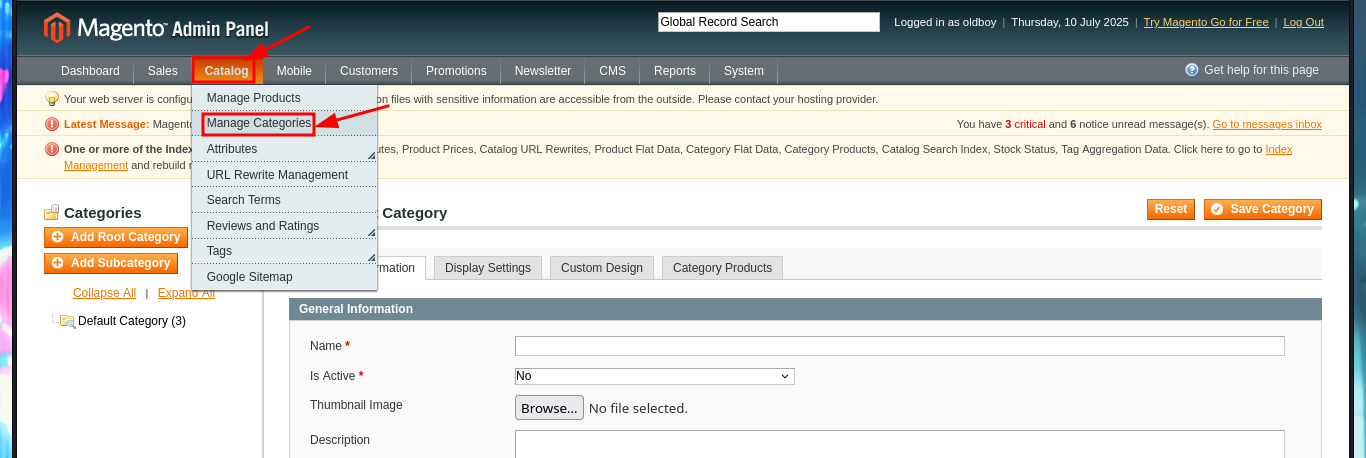Click Add Subcategory button

click(111, 263)
